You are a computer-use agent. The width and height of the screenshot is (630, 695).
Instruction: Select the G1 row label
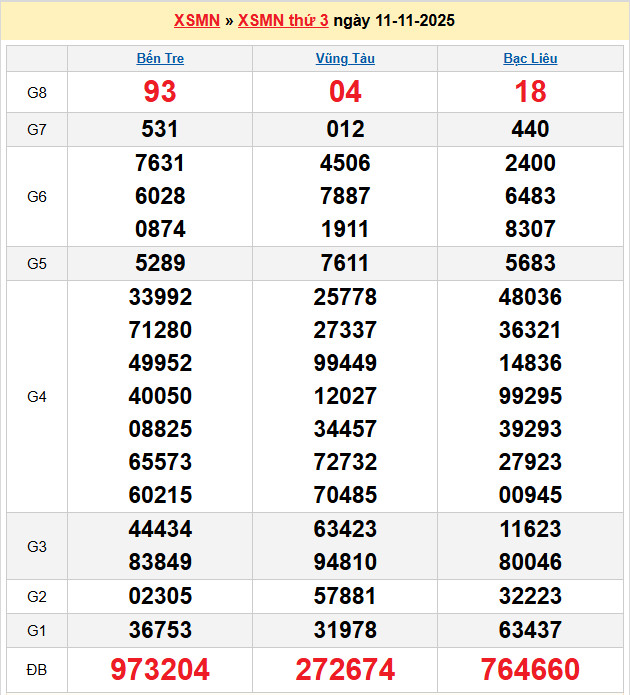(37, 630)
